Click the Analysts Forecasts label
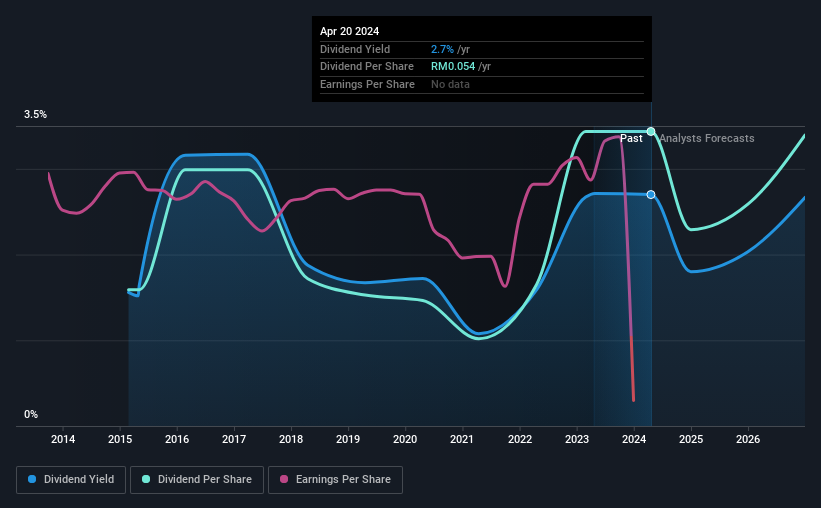Viewport: 821px width, 508px height. [x=707, y=138]
